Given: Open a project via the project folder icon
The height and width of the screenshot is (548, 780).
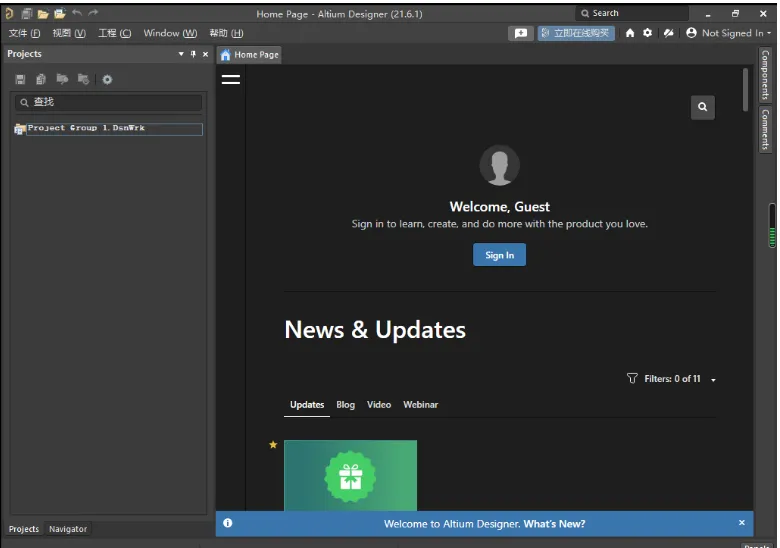Looking at the screenshot, I should click(60, 13).
